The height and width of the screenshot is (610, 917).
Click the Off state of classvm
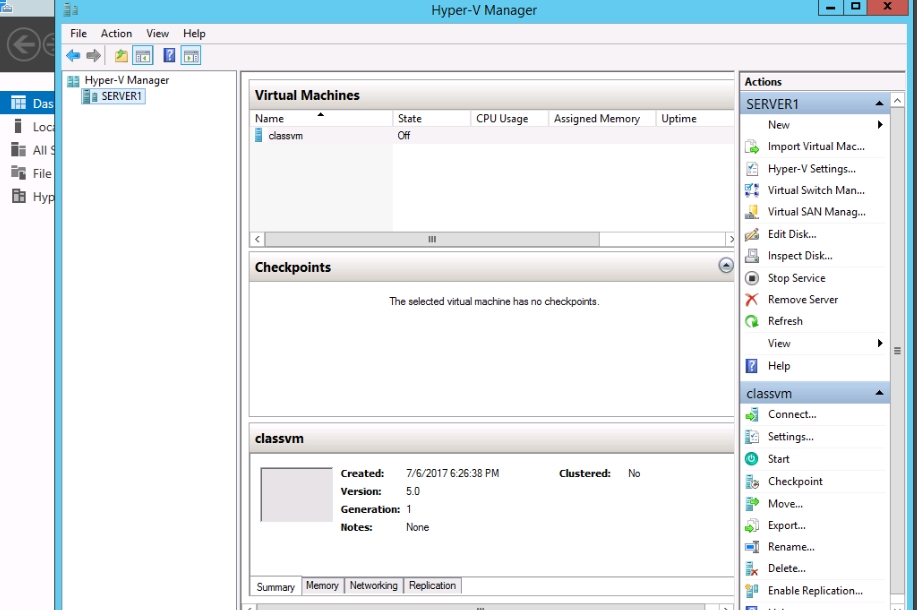(x=404, y=136)
